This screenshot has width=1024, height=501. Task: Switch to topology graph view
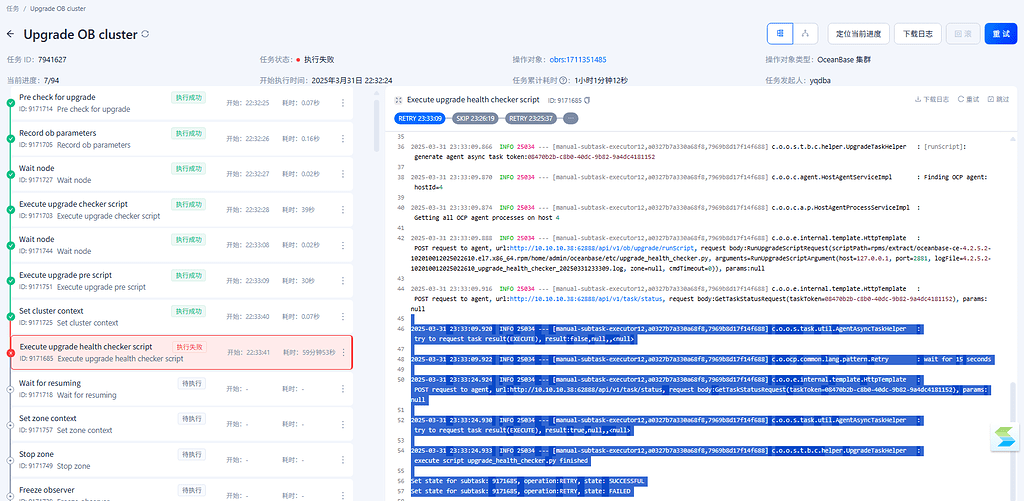tap(806, 33)
